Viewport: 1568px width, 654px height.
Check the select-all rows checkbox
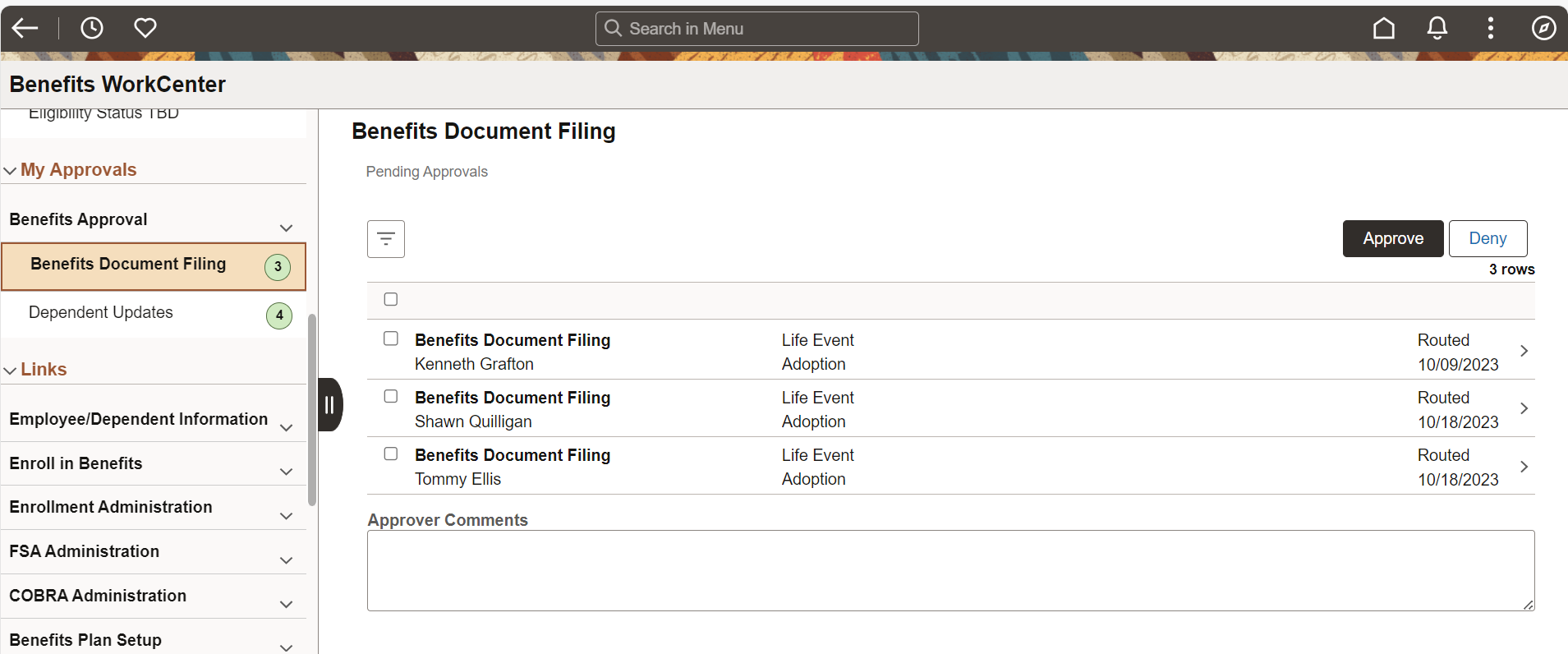pos(391,299)
